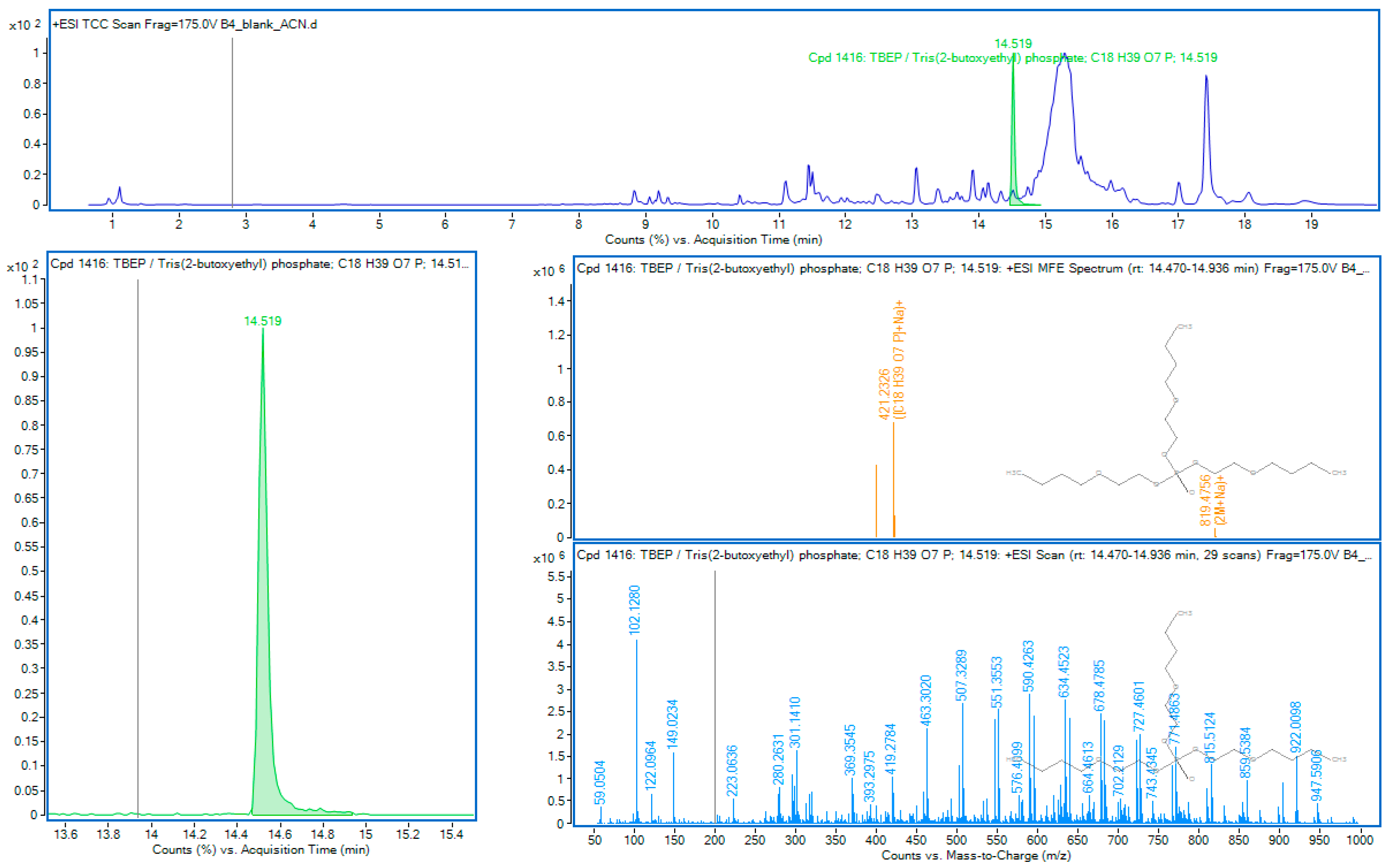The image size is (1388, 868).
Task: Click the top 'Counts (%) vs. Acquisition Time' axis label
Action: (x=713, y=239)
